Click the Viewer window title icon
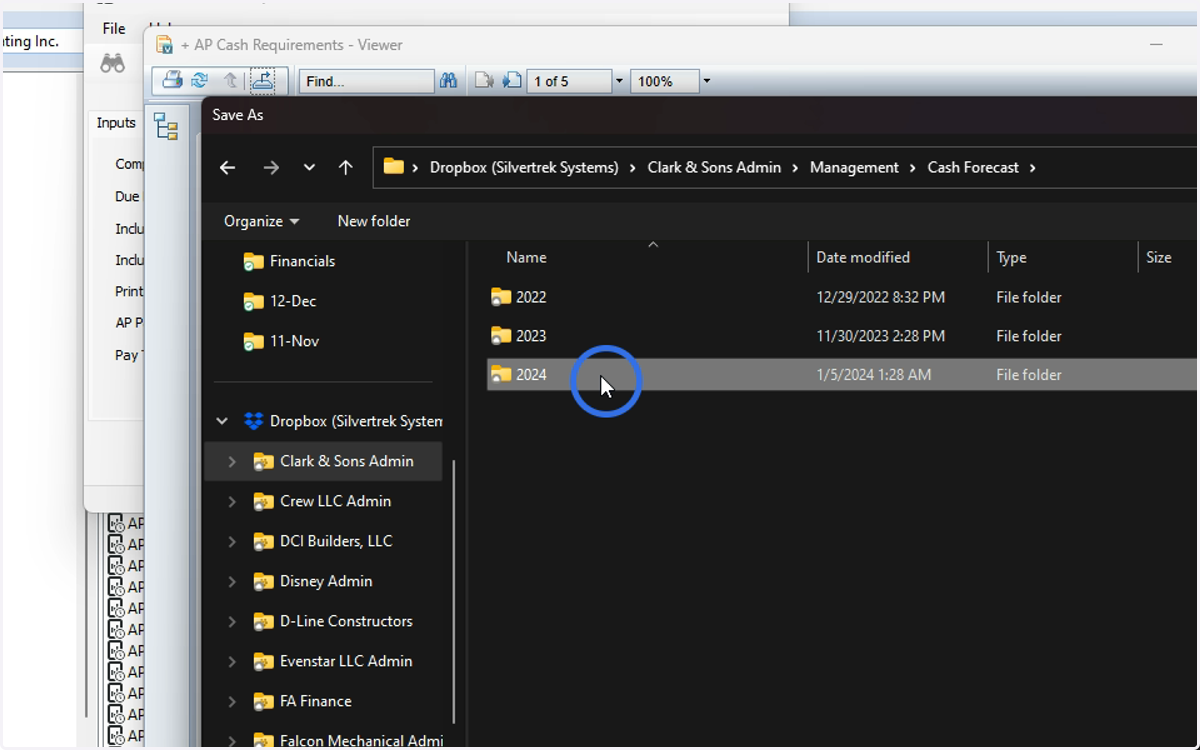Screen dimensions: 1200x750 (x=165, y=44)
